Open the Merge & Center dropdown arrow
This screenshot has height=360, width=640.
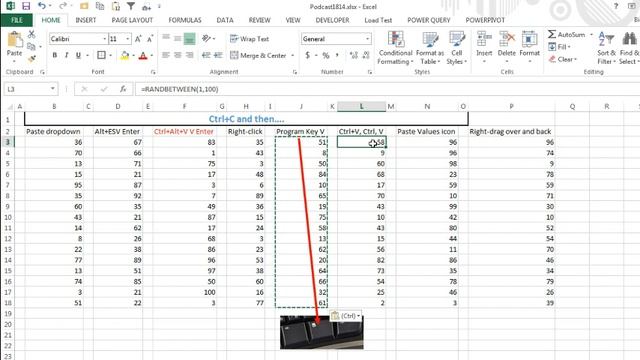pyautogui.click(x=293, y=56)
